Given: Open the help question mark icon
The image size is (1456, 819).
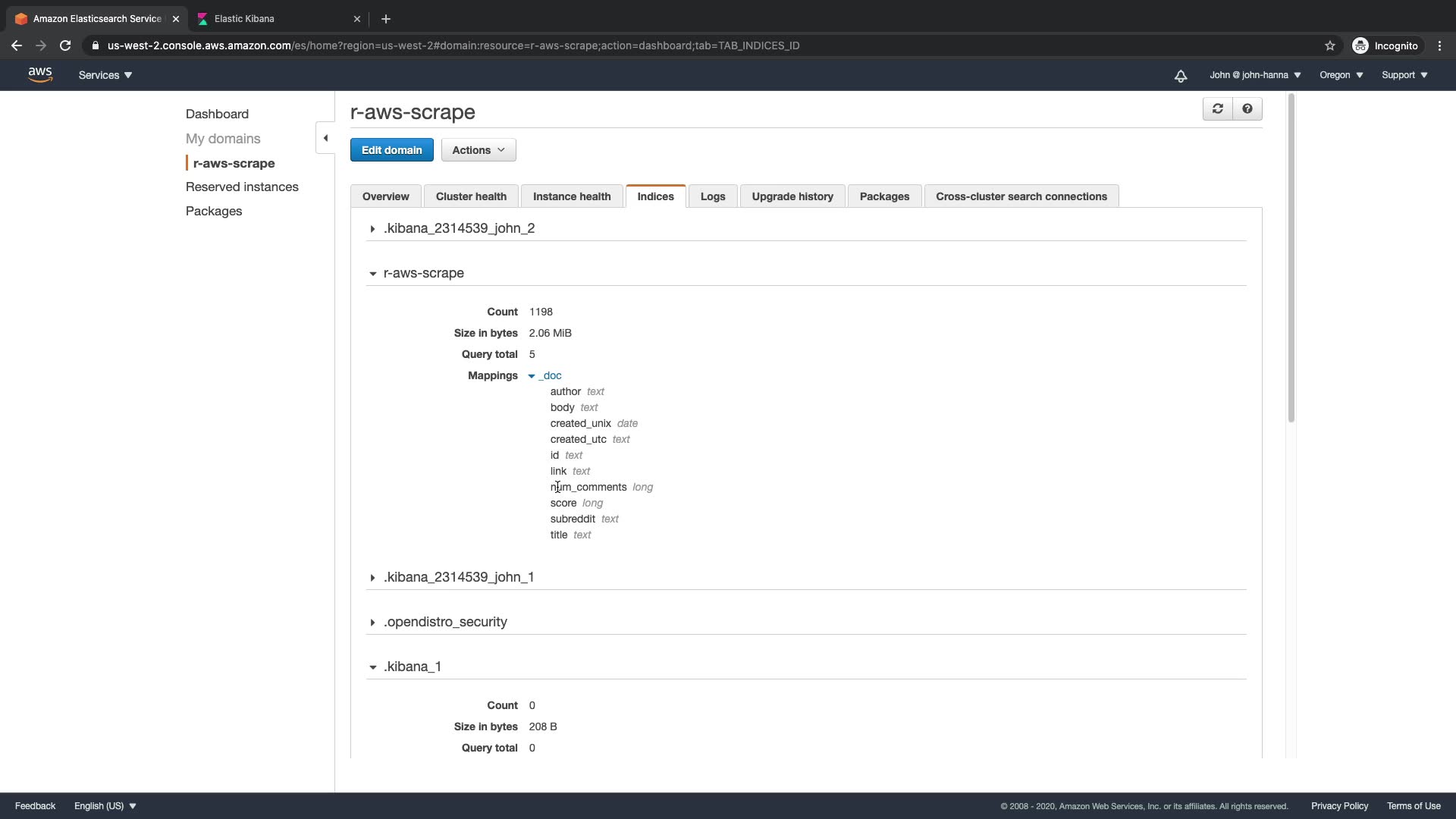Looking at the screenshot, I should click(1247, 109).
